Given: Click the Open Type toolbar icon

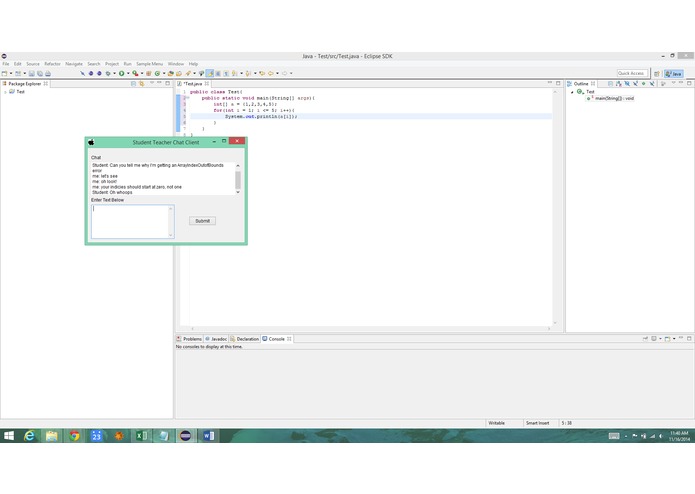Looking at the screenshot, I should tap(170, 74).
